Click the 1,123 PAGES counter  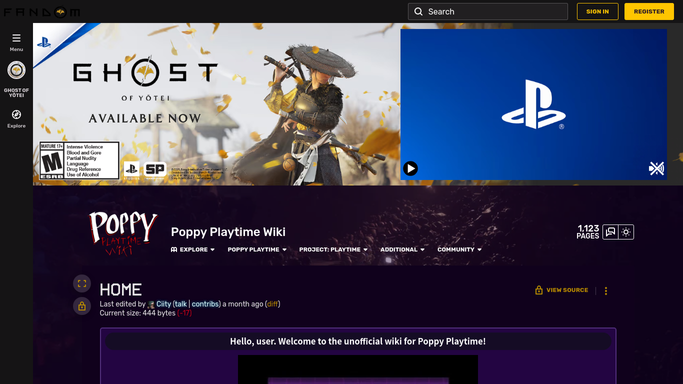pos(588,232)
